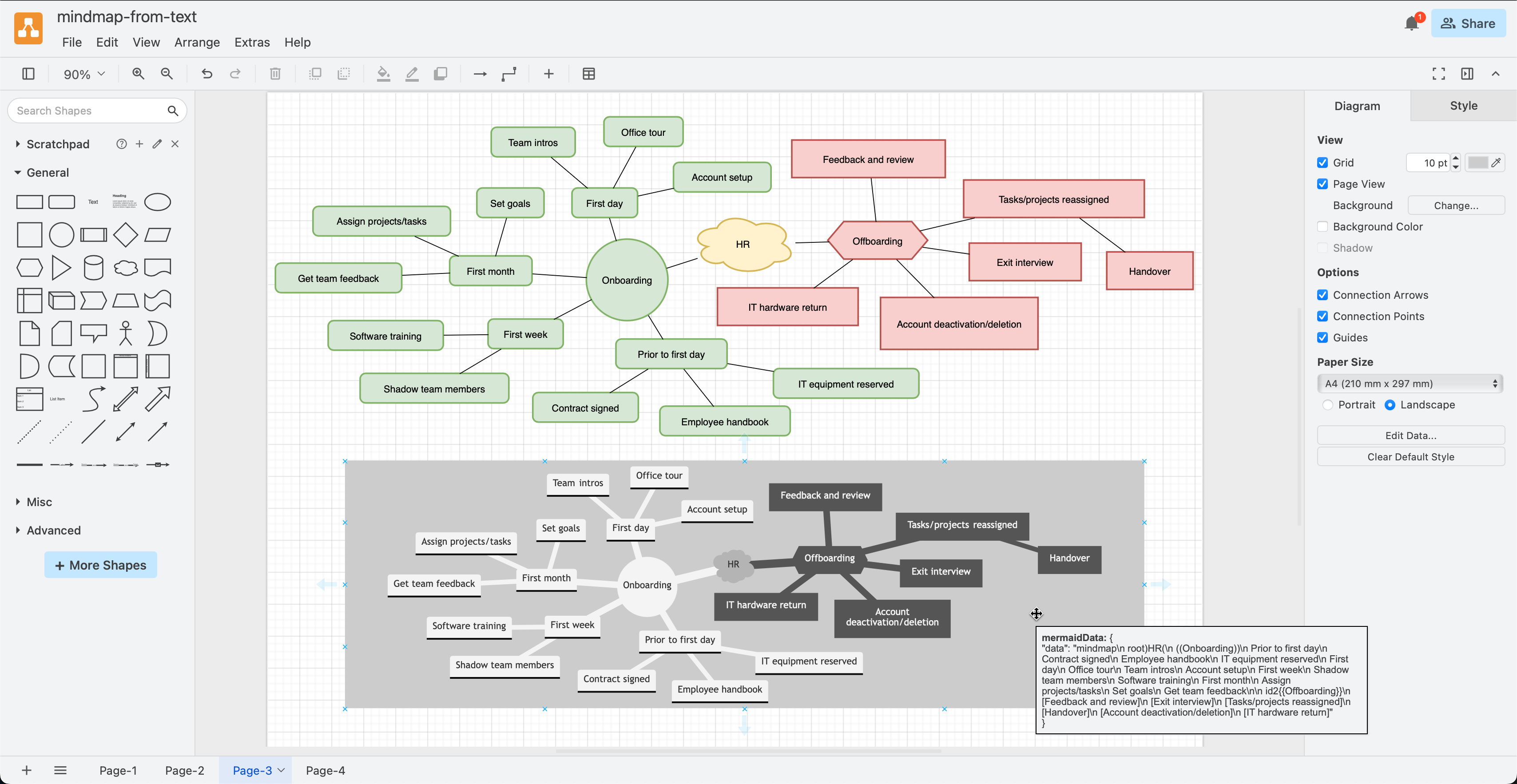
Task: Select the Zoom In tool
Action: coord(138,74)
